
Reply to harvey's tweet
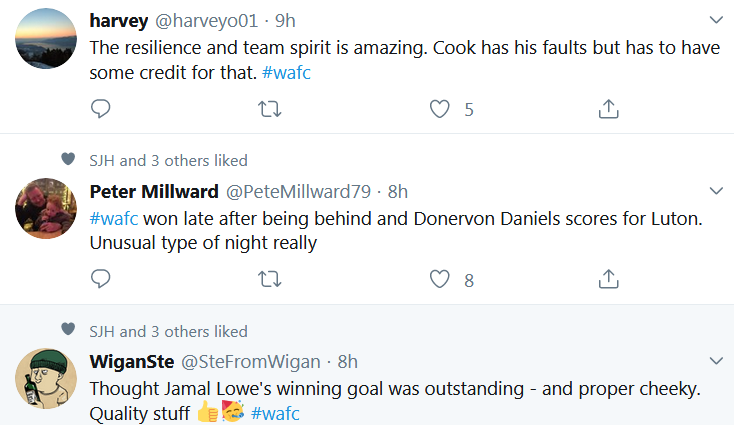coord(100,109)
